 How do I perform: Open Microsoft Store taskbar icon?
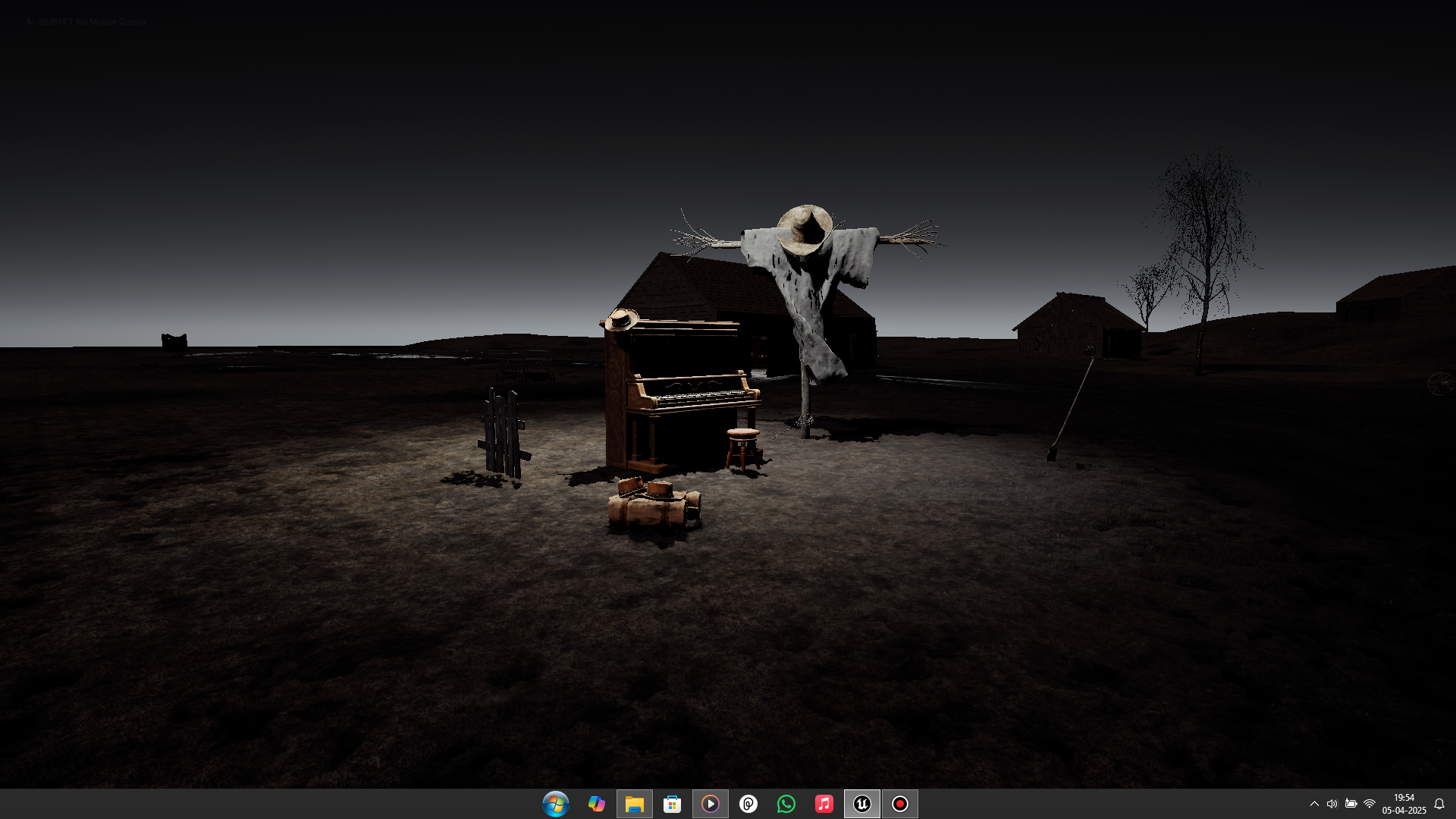point(673,804)
